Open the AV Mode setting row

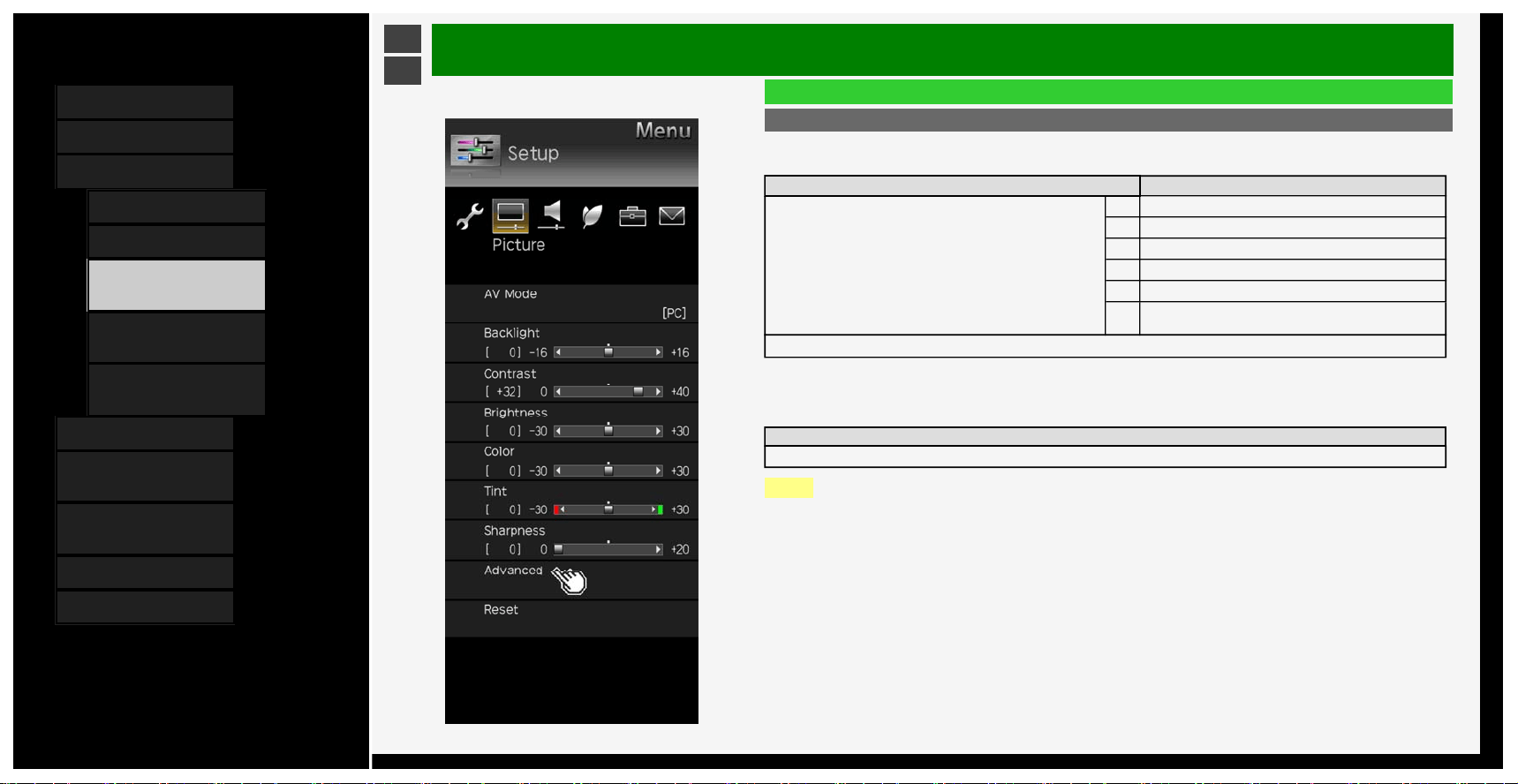pyautogui.click(x=571, y=304)
